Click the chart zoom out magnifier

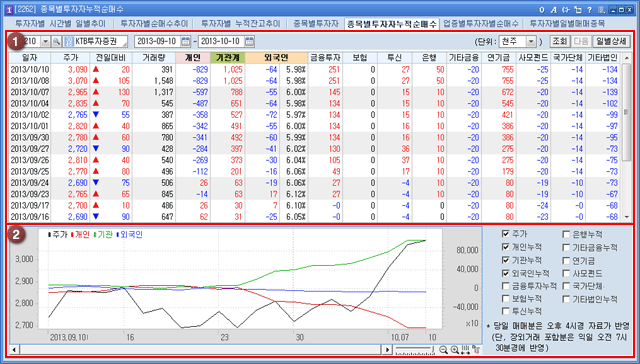point(443,350)
